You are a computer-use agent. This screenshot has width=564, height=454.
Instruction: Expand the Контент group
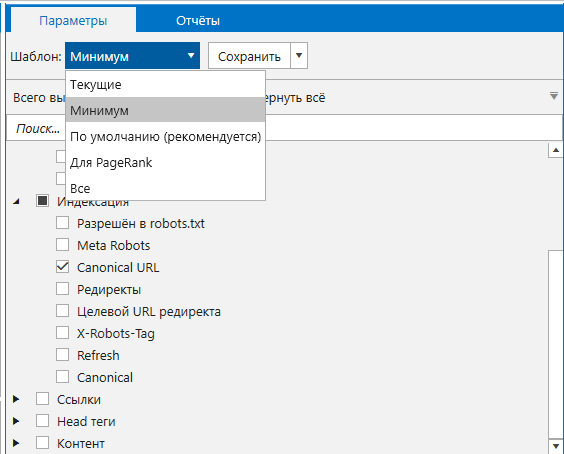[x=16, y=443]
